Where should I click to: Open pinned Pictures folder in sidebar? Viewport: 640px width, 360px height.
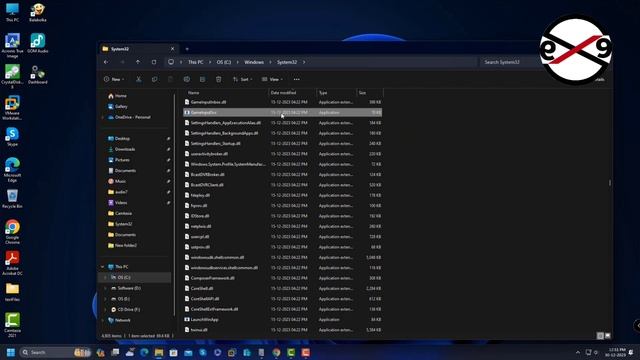tap(119, 160)
